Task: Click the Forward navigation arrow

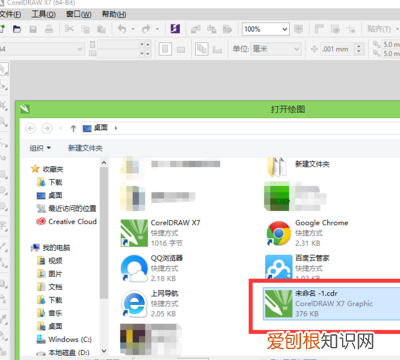Action: click(x=47, y=128)
